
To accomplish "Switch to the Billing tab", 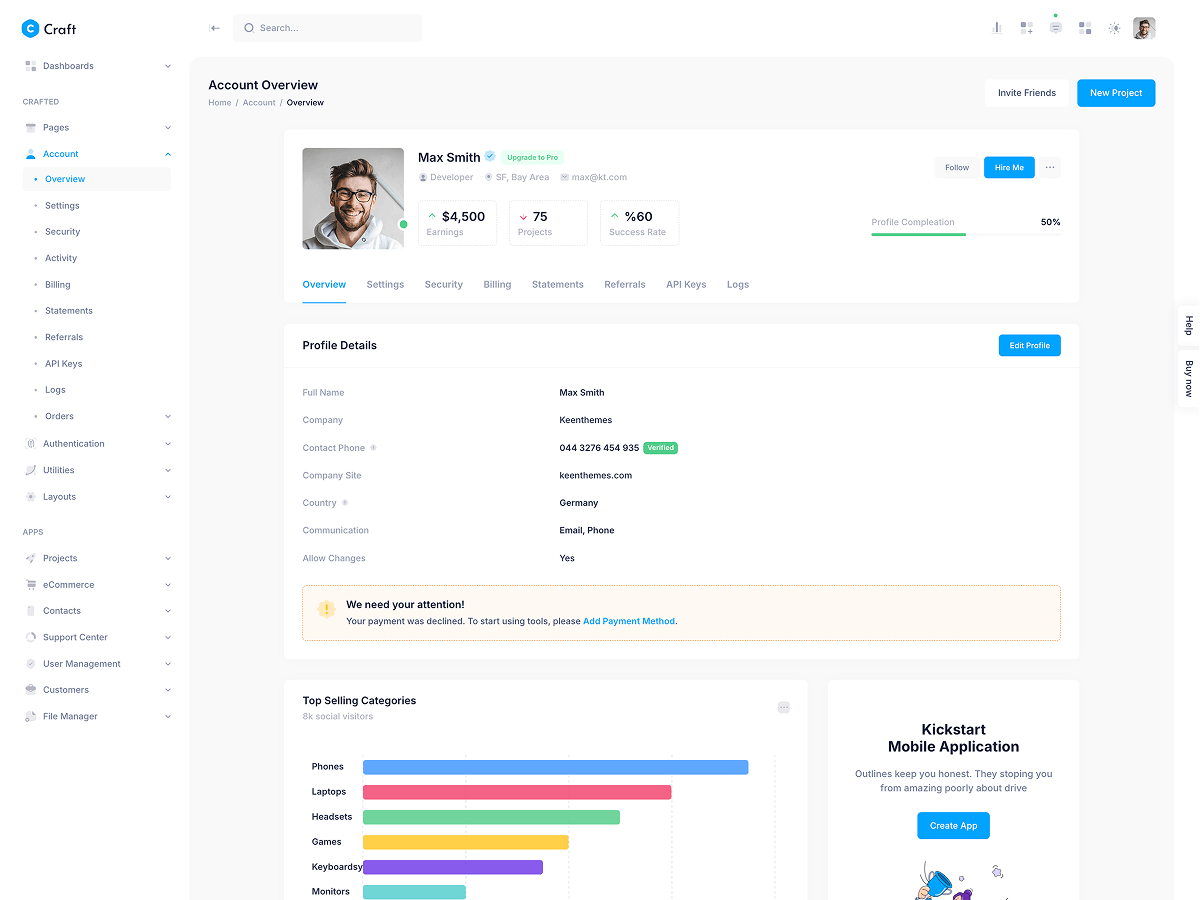I will 497,285.
